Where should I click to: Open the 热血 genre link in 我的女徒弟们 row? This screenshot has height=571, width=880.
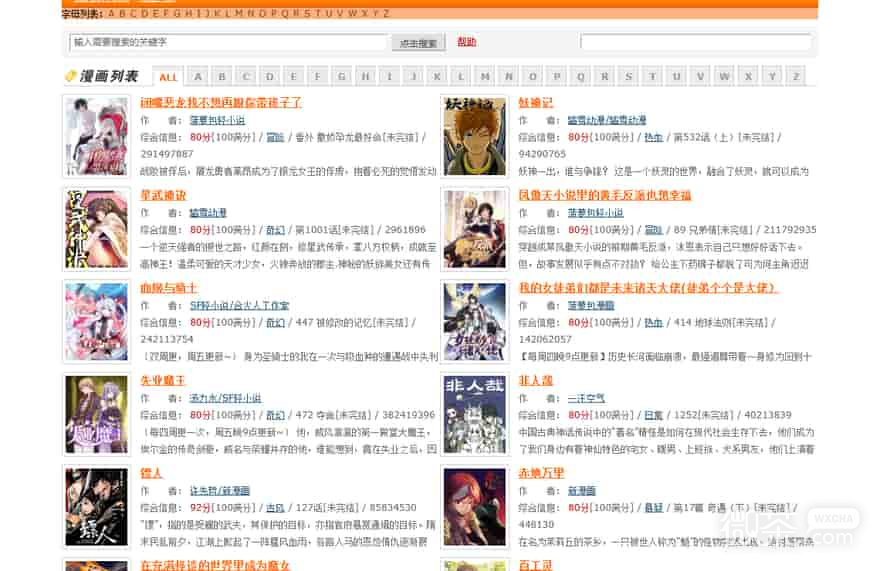653,323
